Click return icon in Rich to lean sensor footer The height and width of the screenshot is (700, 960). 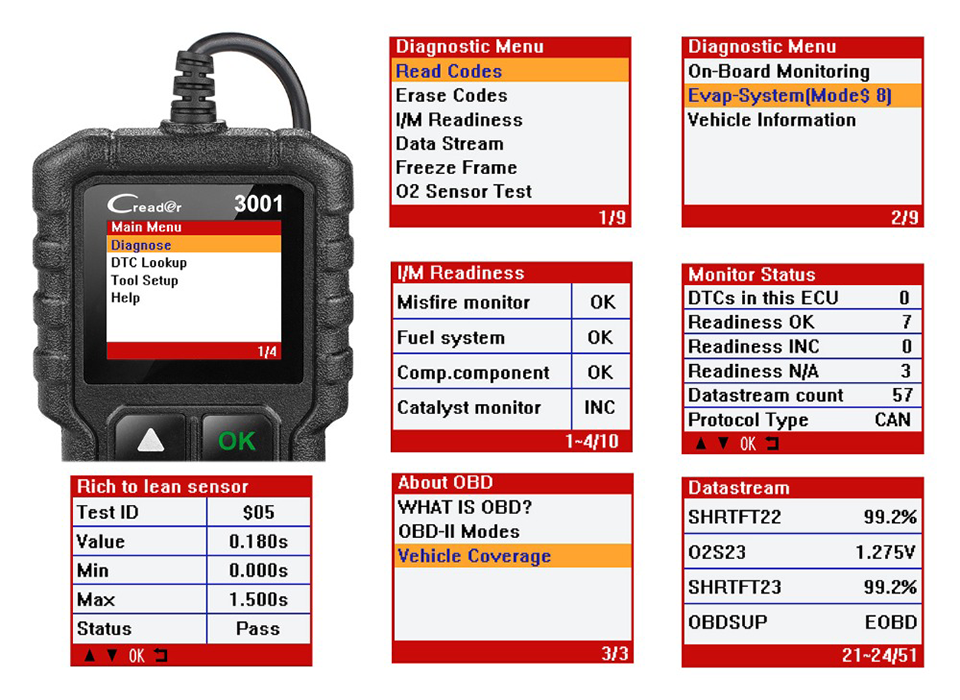[x=159, y=655]
